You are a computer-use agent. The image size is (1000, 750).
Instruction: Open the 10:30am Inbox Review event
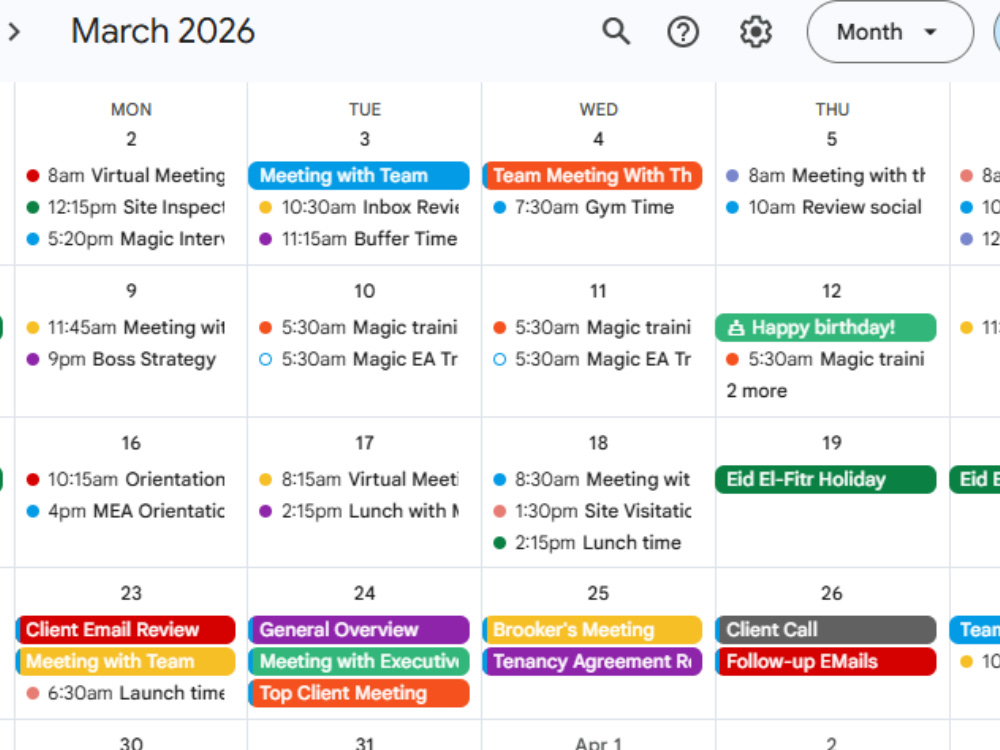359,207
